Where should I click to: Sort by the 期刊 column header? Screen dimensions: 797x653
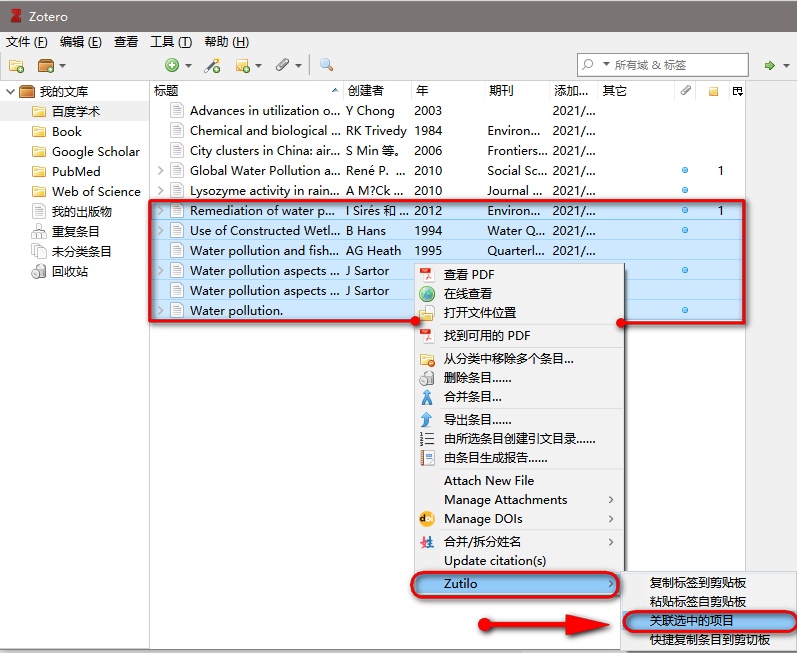pos(516,91)
